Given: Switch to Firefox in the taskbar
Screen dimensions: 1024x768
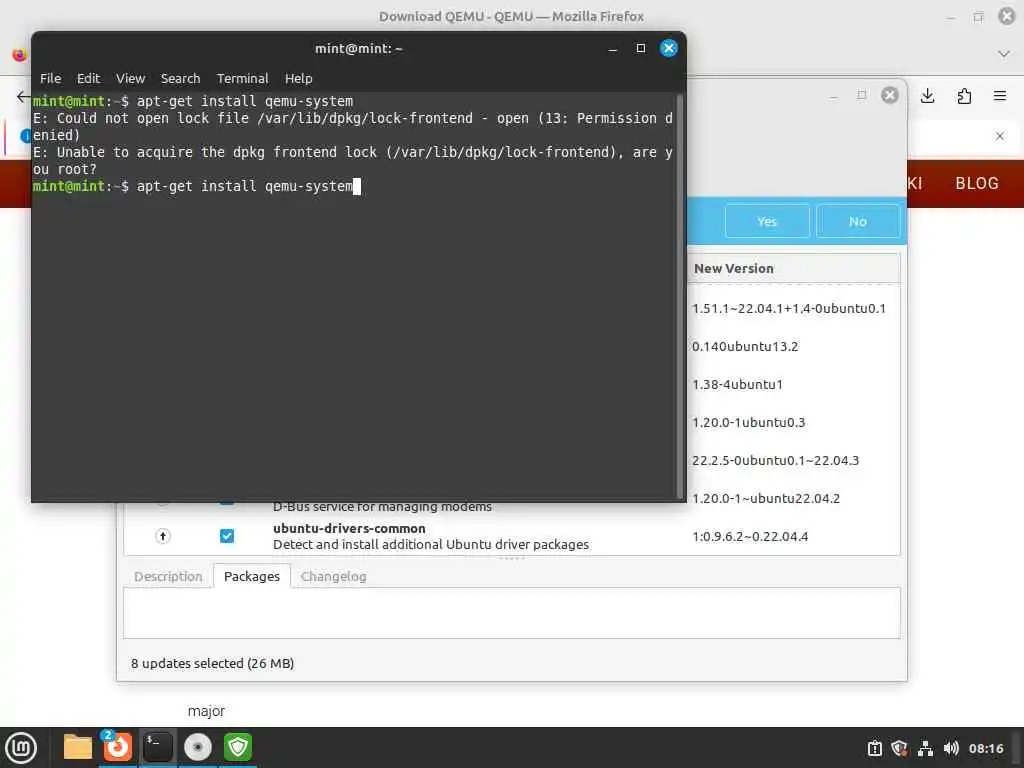Looking at the screenshot, I should point(118,747).
